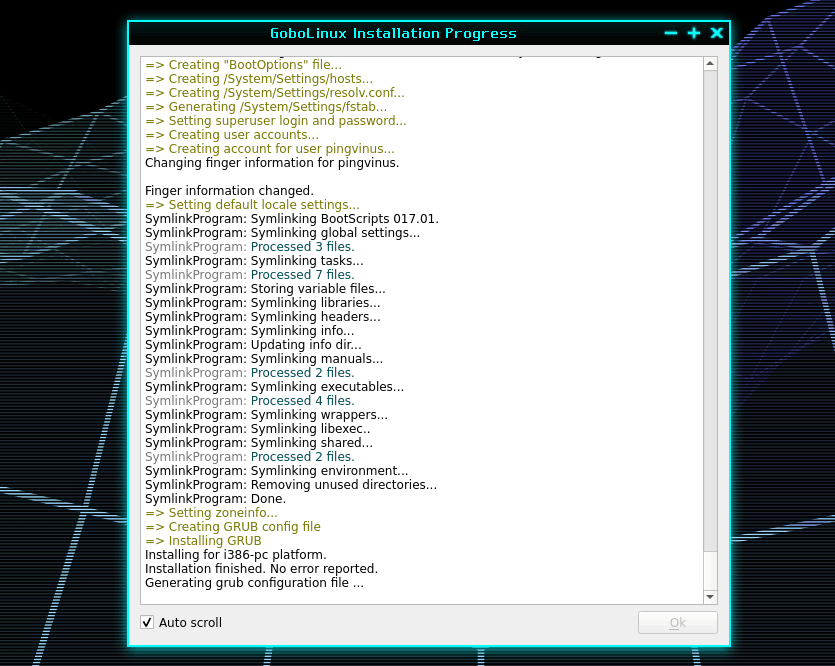Viewport: 835px width, 666px height.
Task: Click the Processed 7 files line
Action: pyautogui.click(x=250, y=275)
